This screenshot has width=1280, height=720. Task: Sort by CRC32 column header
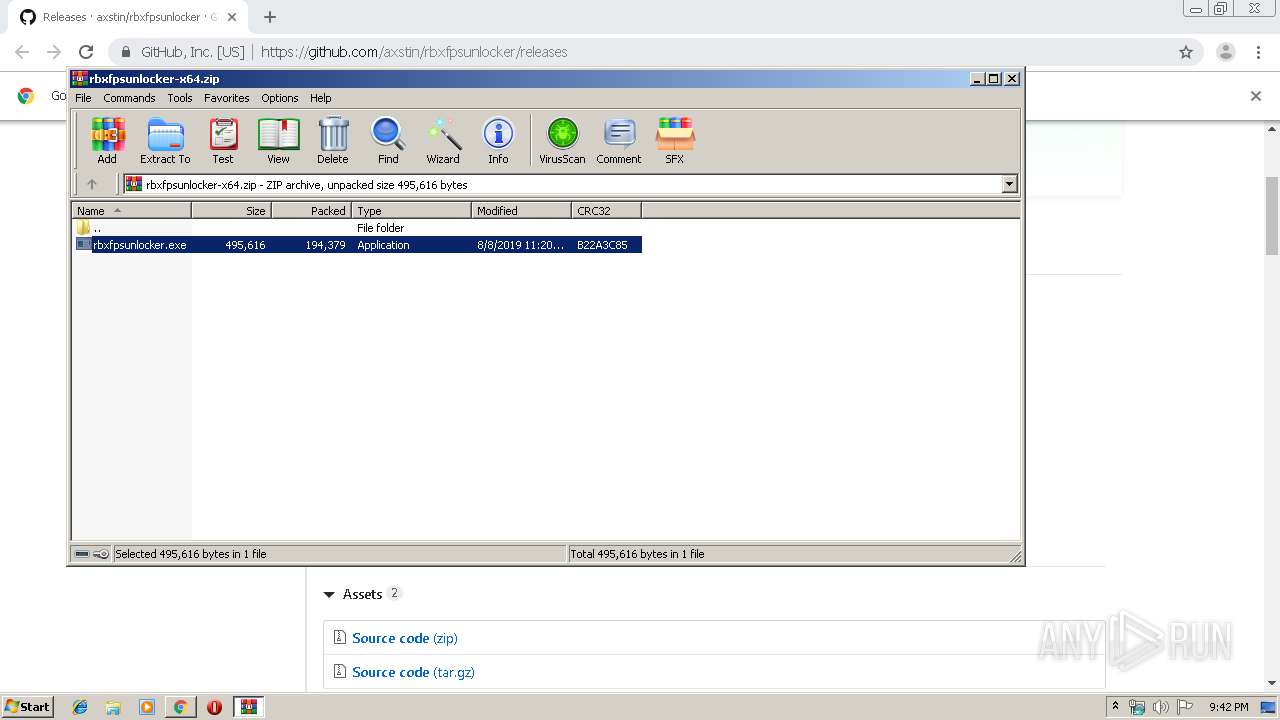click(606, 210)
